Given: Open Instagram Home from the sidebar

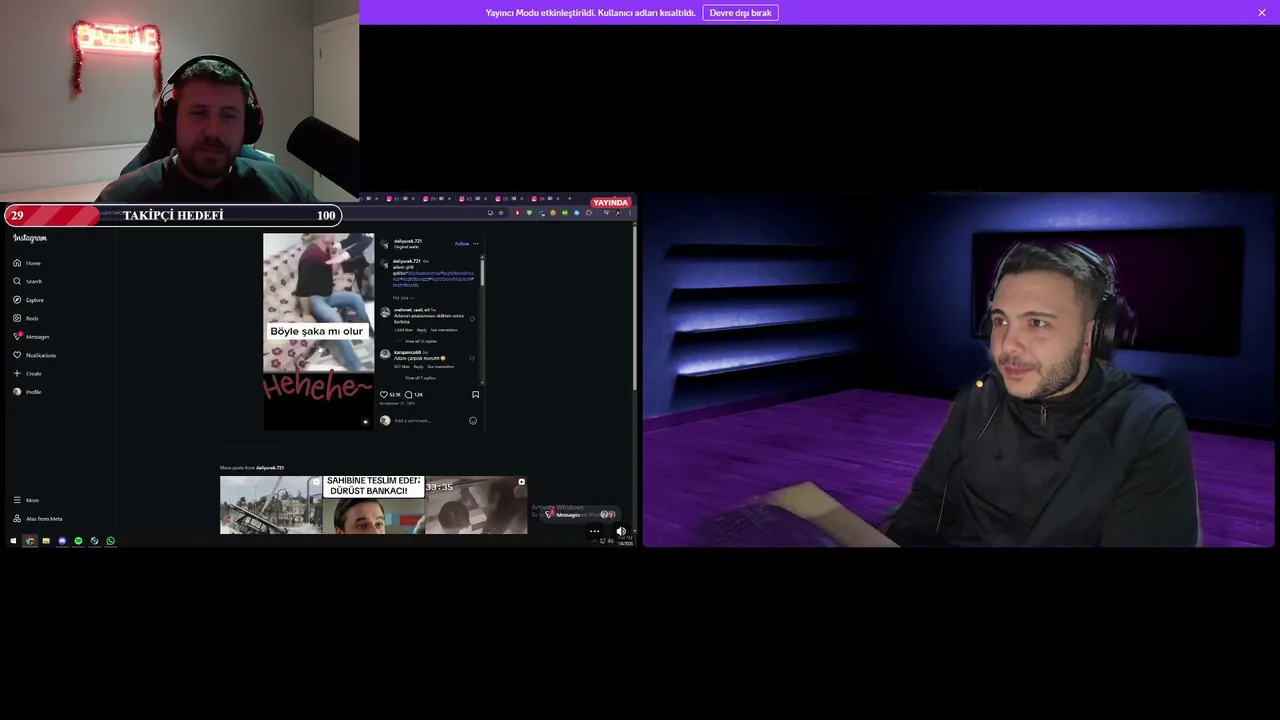Looking at the screenshot, I should [27, 263].
